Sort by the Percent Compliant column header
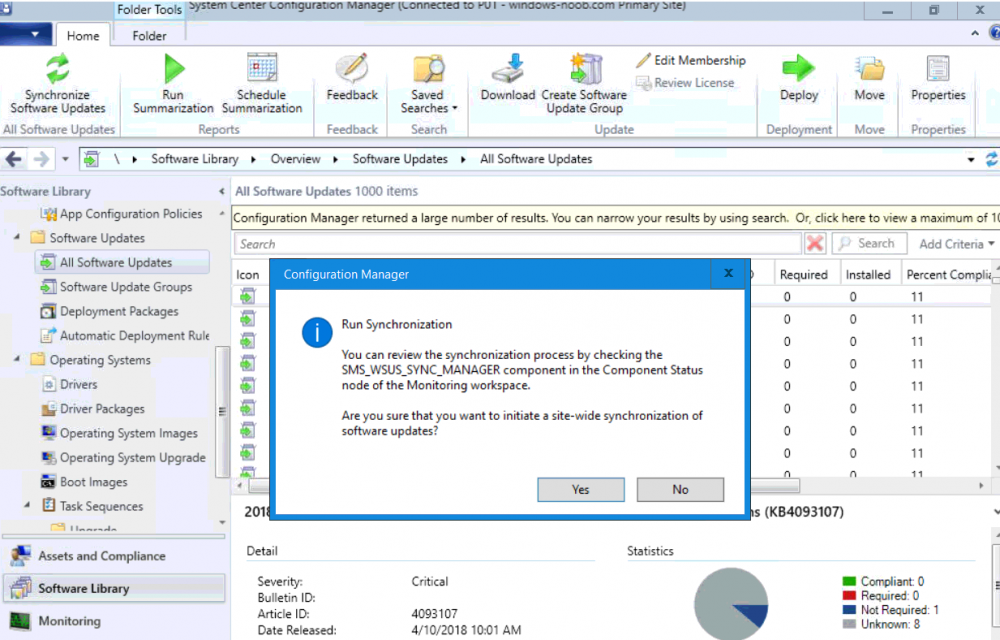Viewport: 1000px width, 640px height. (x=949, y=275)
